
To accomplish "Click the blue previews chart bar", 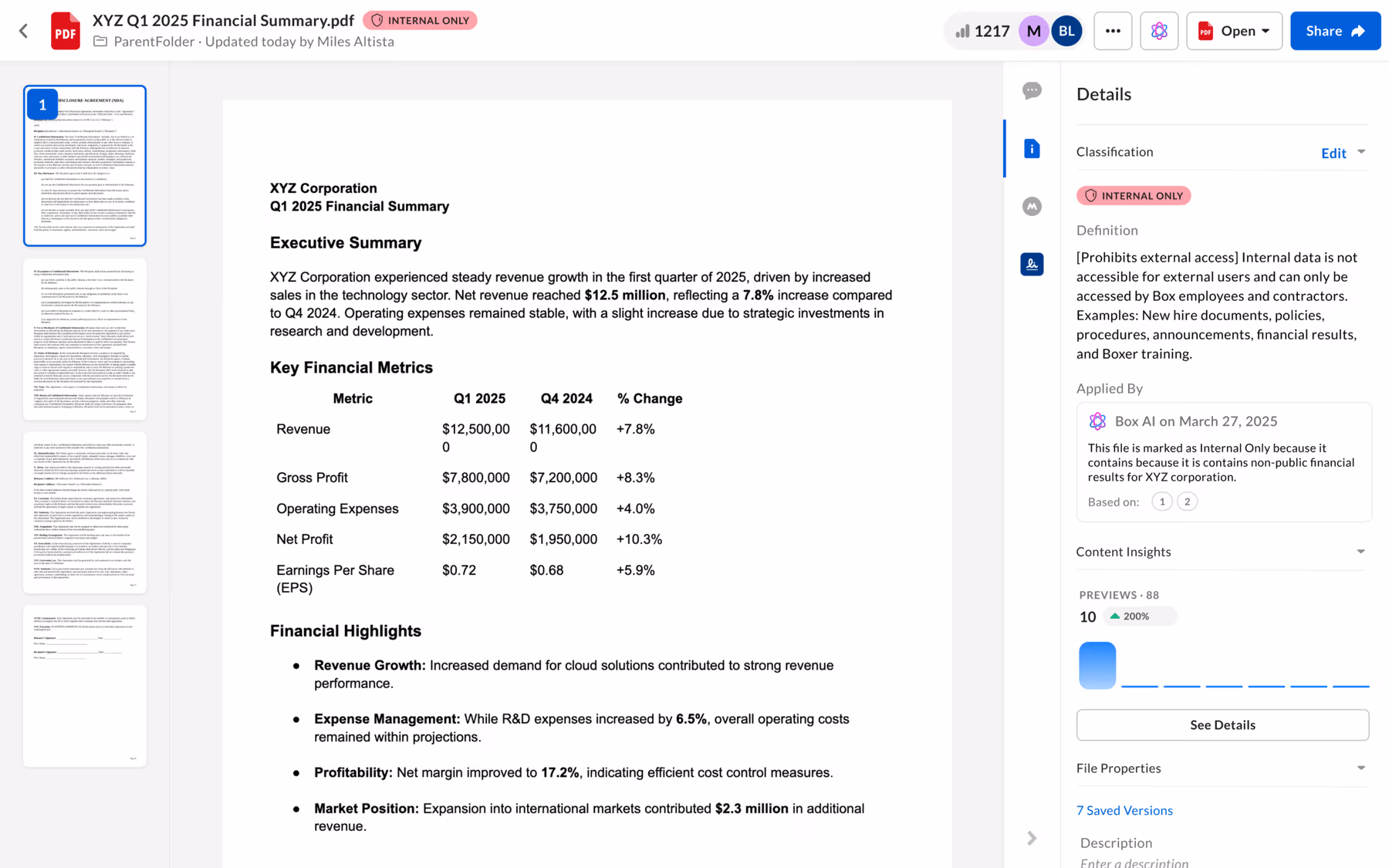I will (1097, 665).
